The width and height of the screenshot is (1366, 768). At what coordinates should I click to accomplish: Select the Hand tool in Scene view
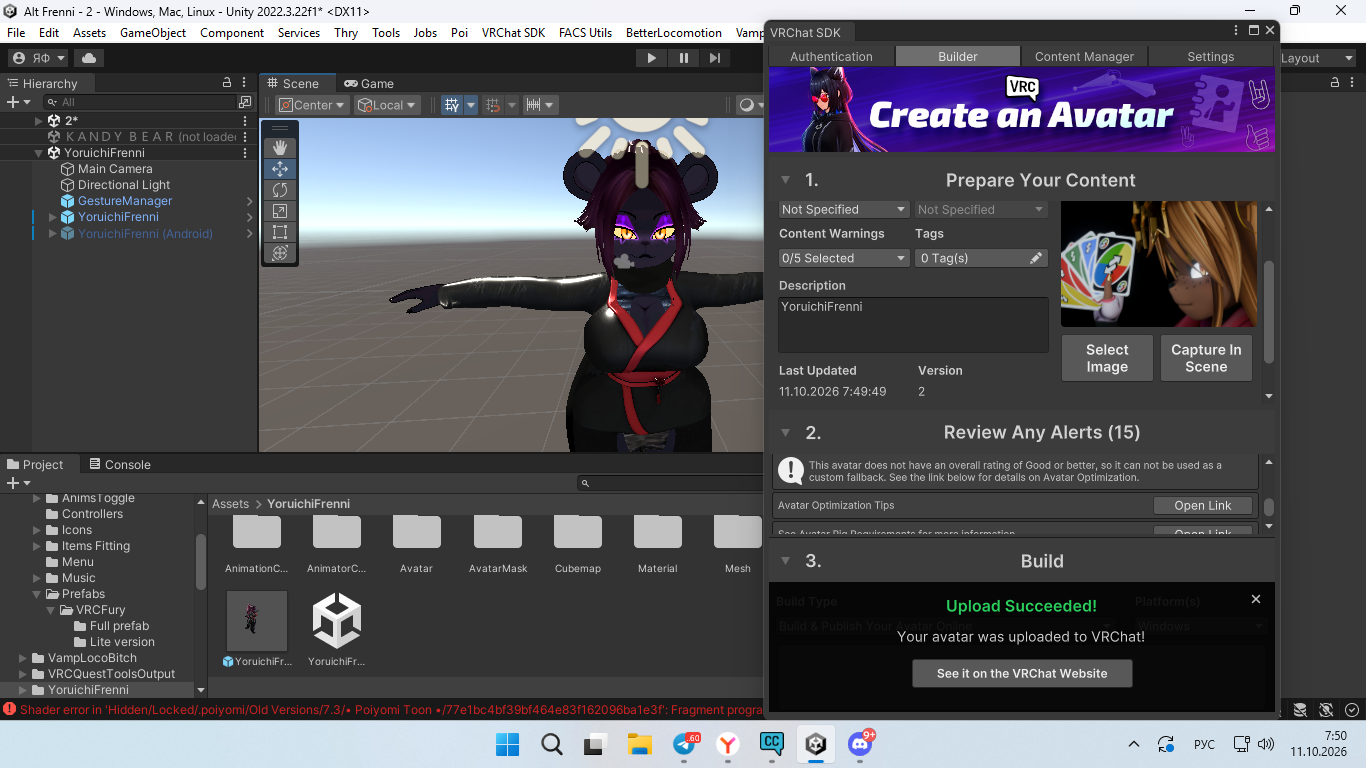pyautogui.click(x=280, y=148)
